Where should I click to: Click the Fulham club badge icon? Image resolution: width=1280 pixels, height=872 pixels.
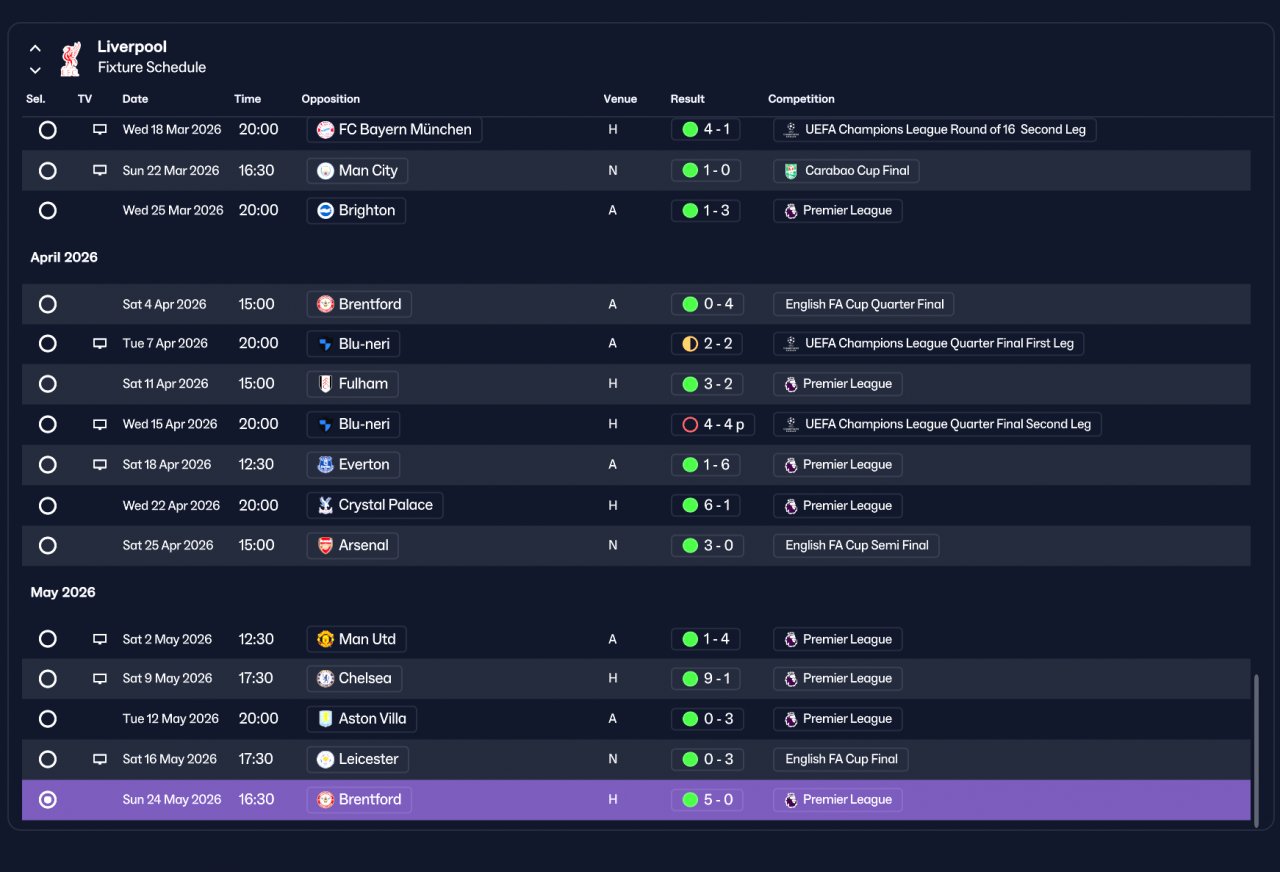(325, 384)
